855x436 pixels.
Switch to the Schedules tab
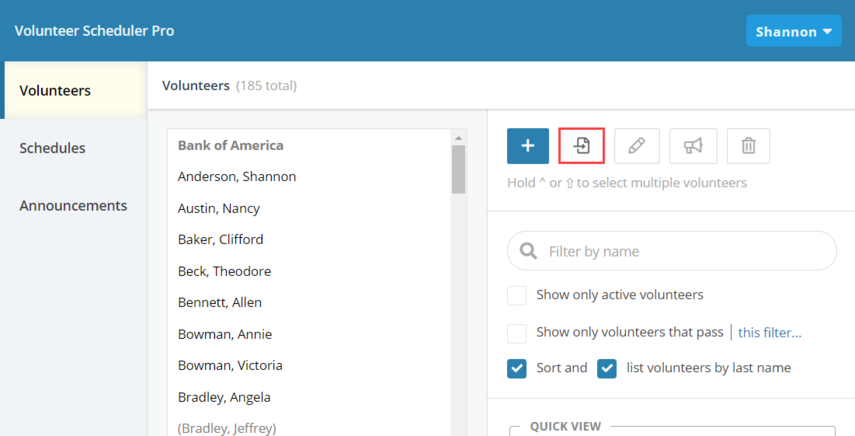[x=52, y=148]
